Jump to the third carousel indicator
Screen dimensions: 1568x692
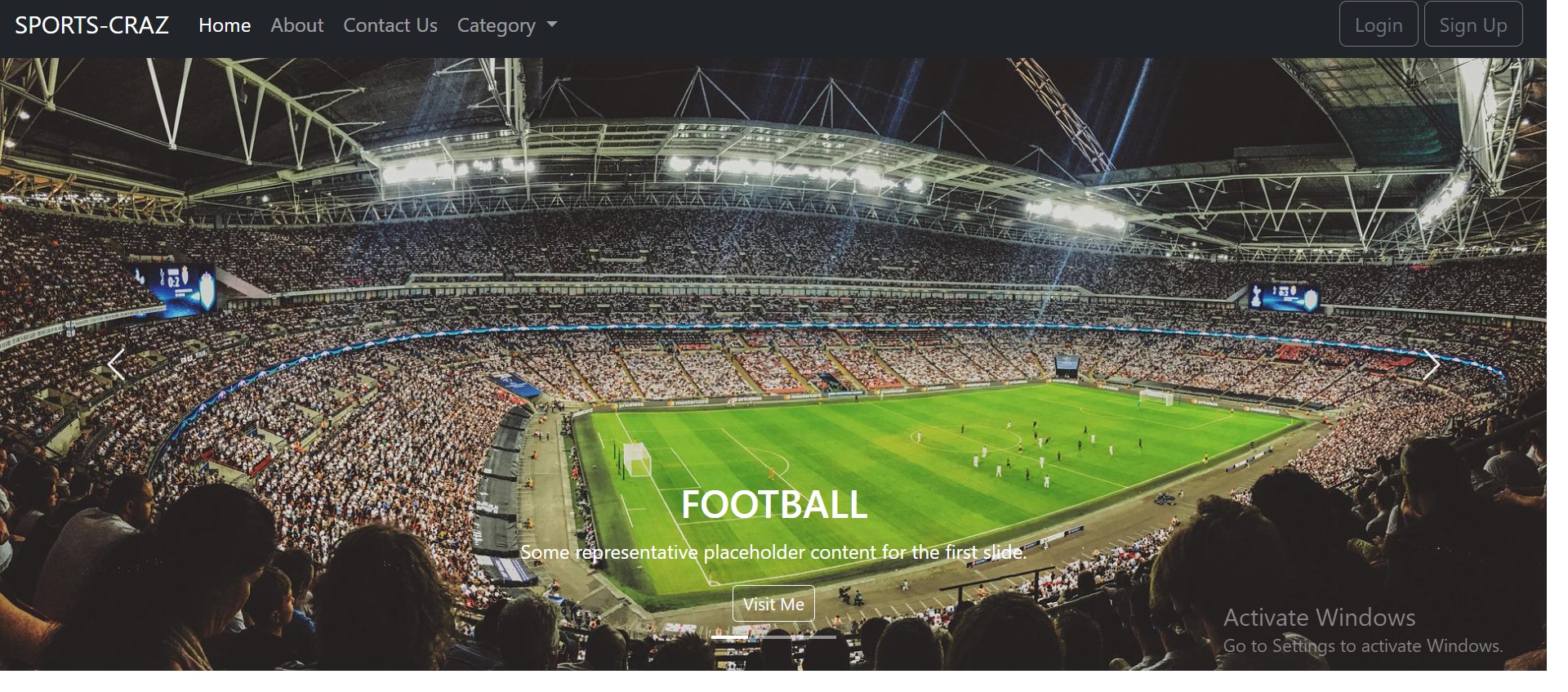818,636
